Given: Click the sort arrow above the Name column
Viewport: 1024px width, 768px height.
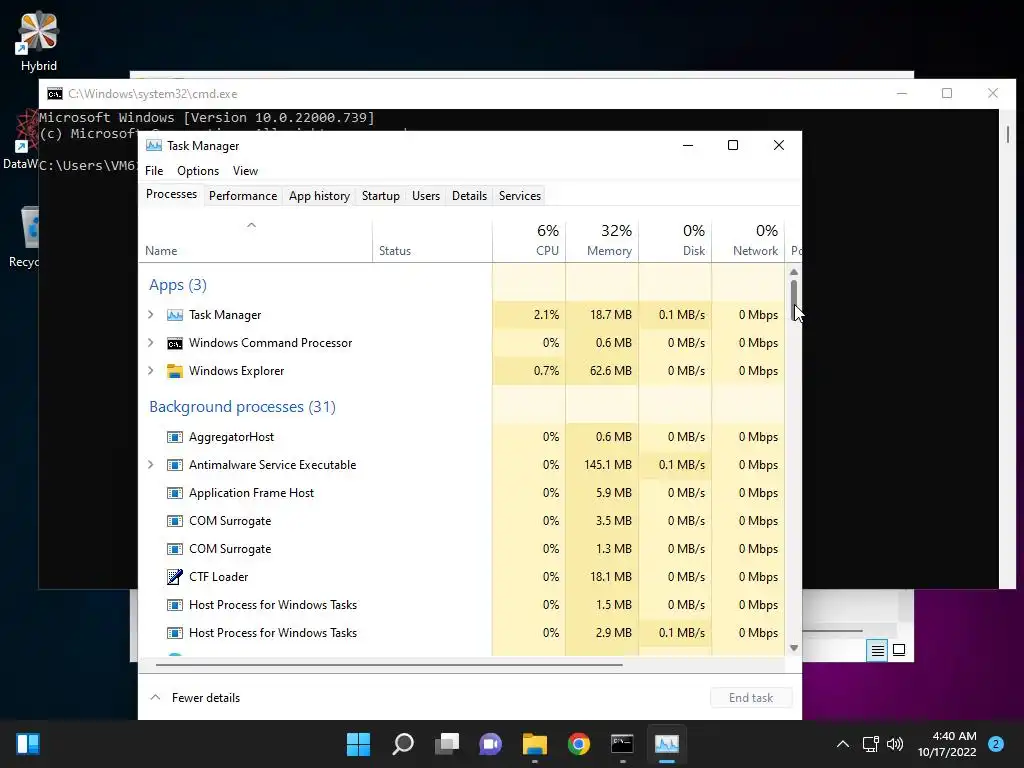Looking at the screenshot, I should (x=251, y=225).
